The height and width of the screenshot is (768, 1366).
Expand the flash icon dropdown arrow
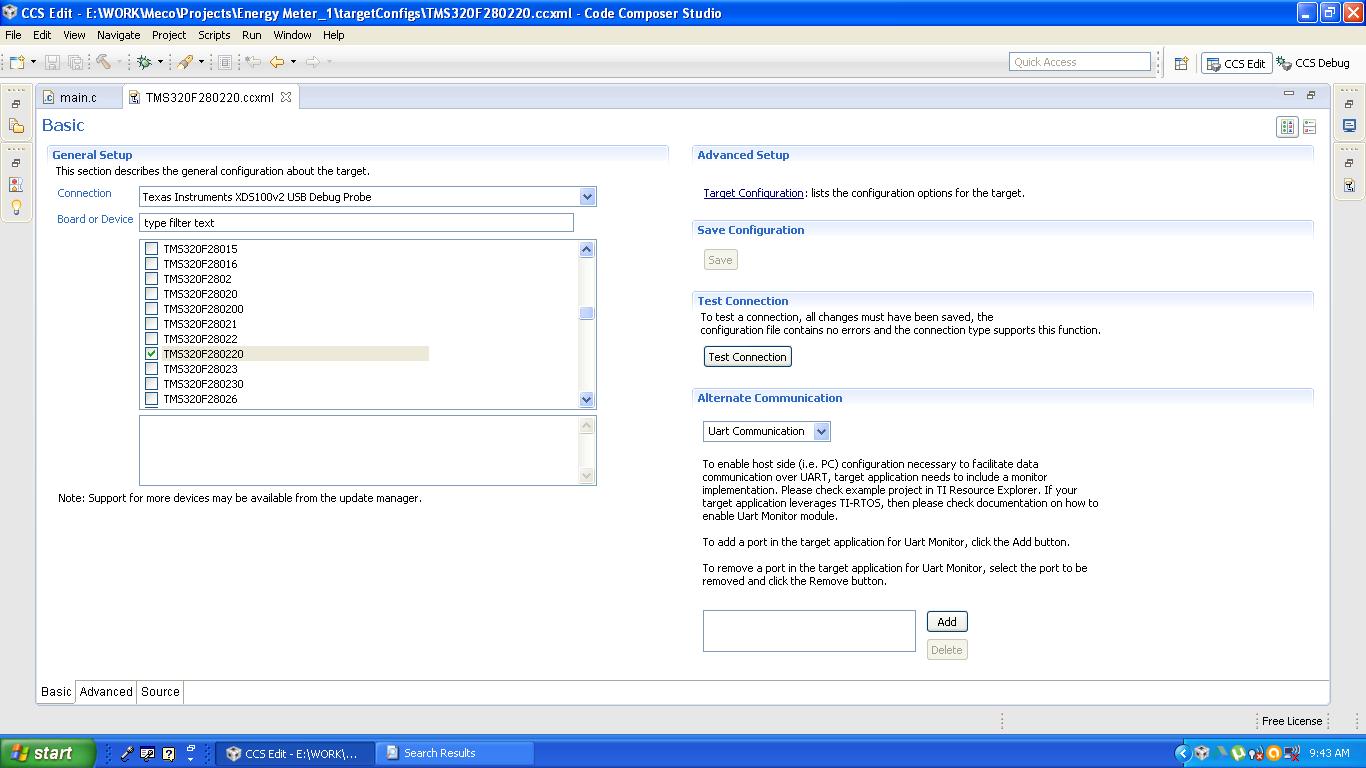click(201, 62)
